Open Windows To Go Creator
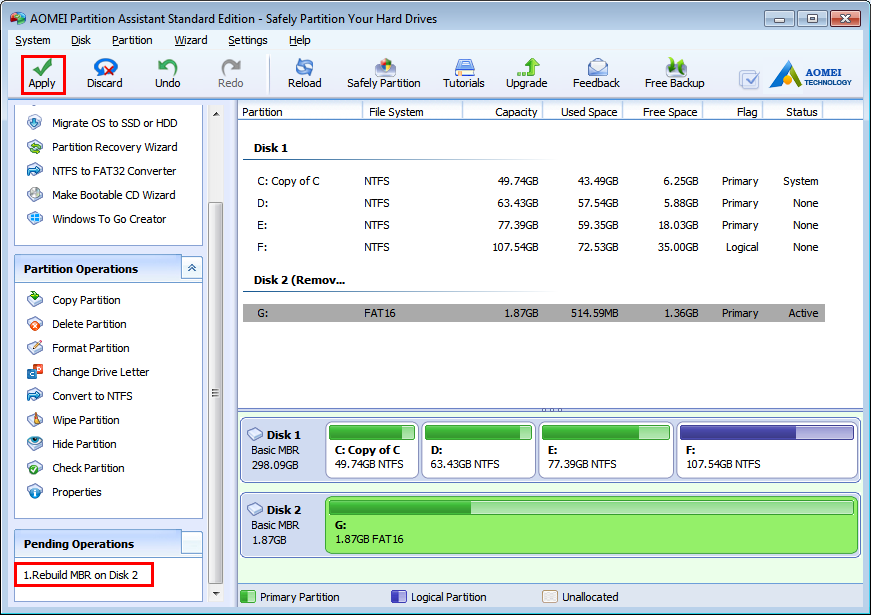871x615 pixels. coord(97,219)
